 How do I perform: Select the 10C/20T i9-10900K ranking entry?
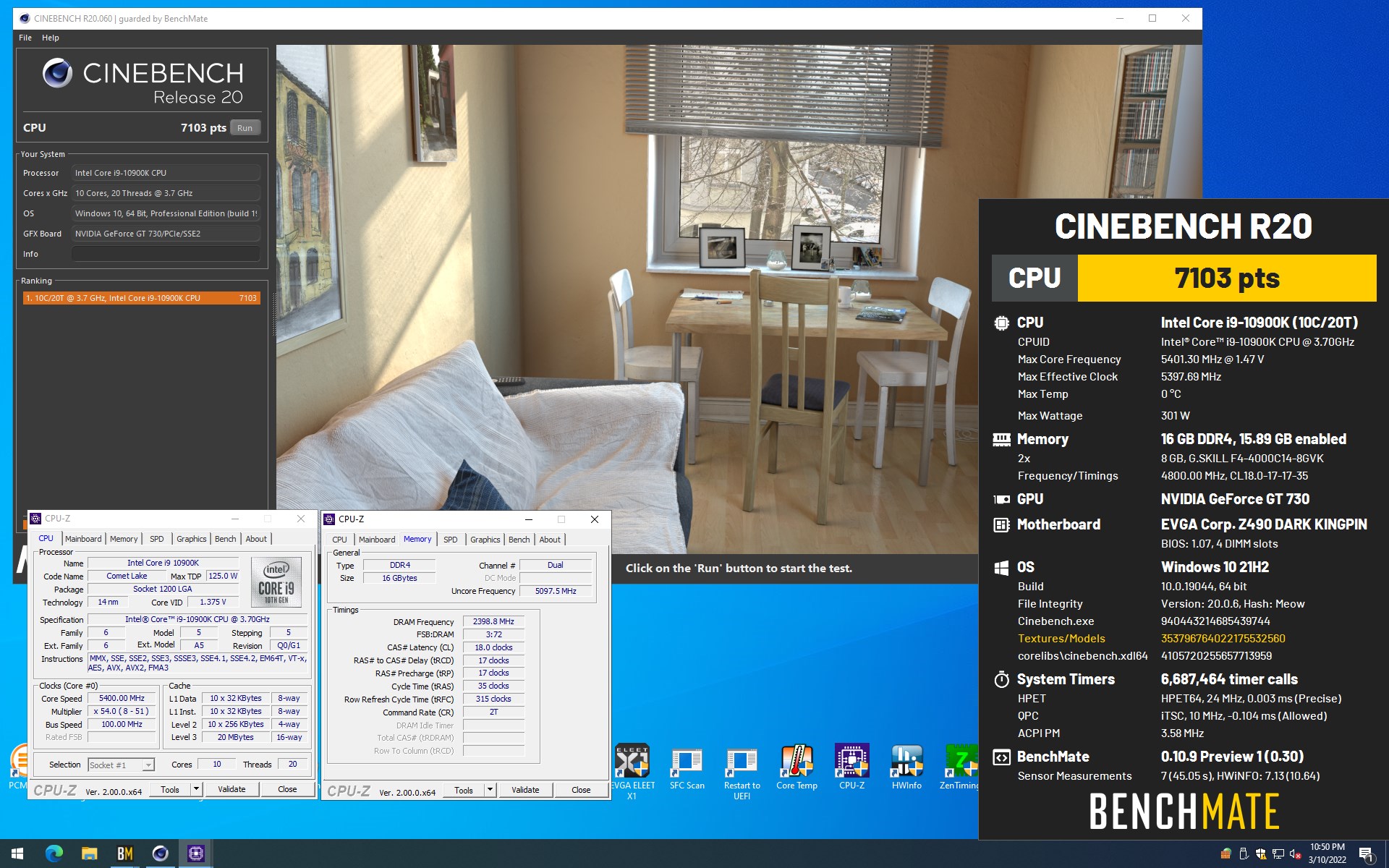[141, 298]
